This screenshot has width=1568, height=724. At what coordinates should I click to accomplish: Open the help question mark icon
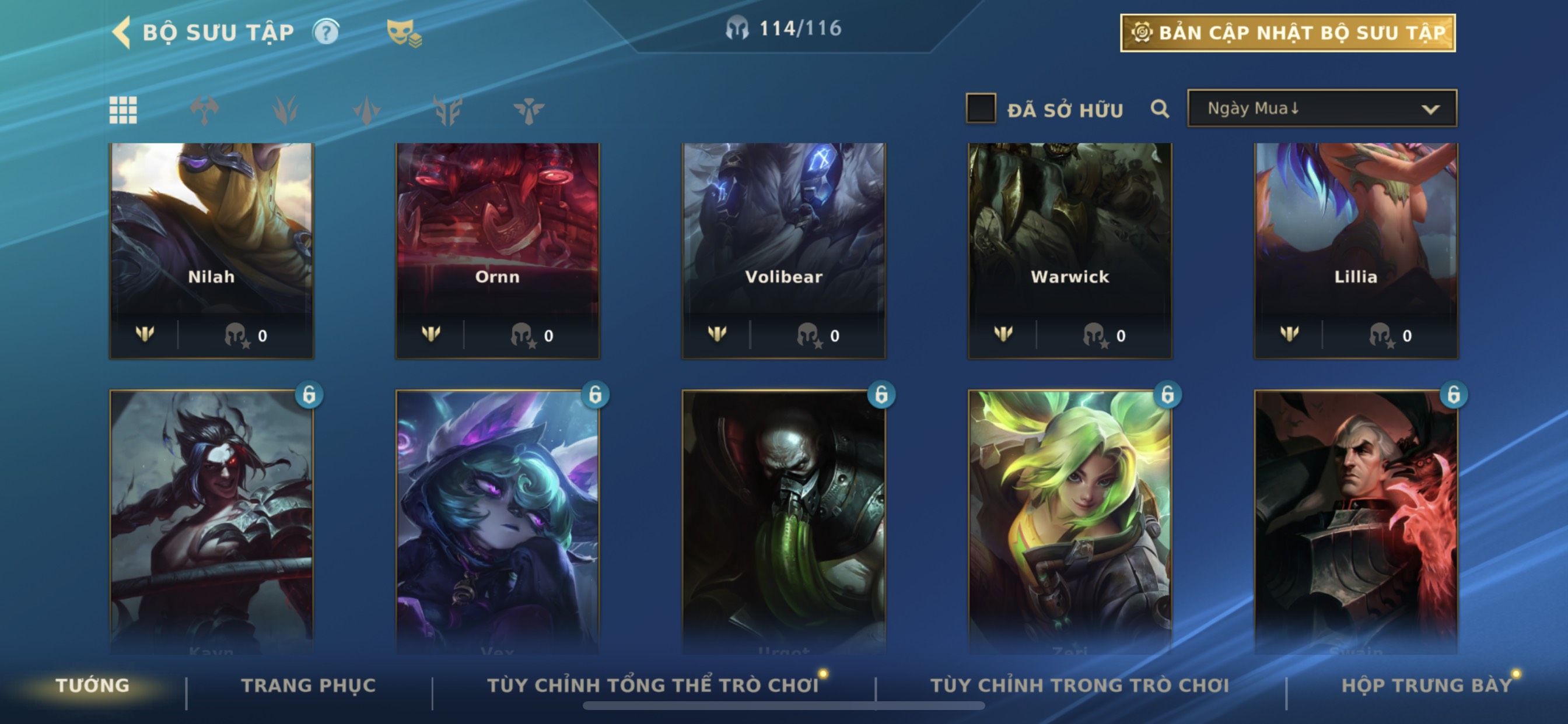tap(326, 32)
